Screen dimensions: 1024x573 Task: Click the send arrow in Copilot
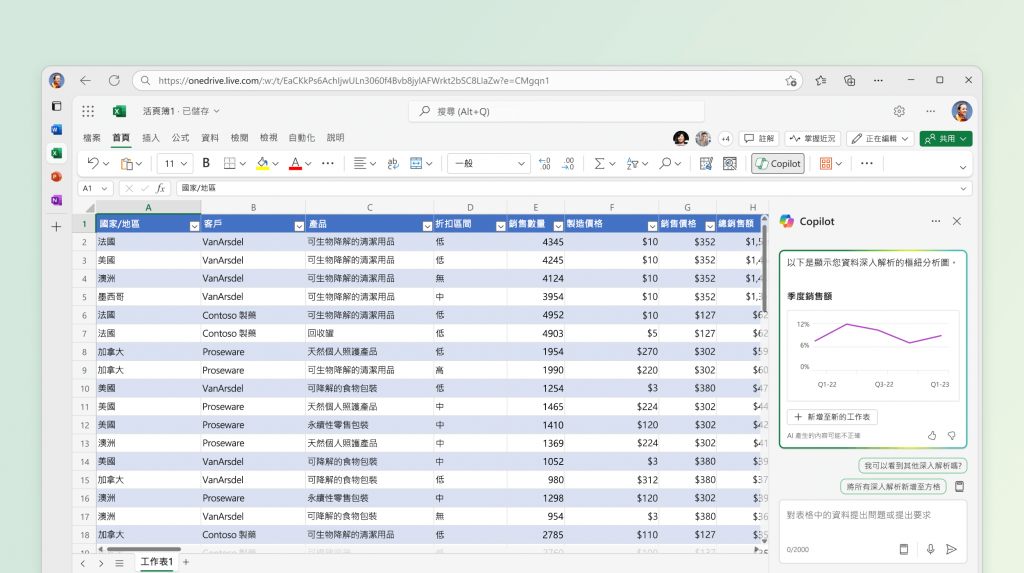click(x=952, y=549)
